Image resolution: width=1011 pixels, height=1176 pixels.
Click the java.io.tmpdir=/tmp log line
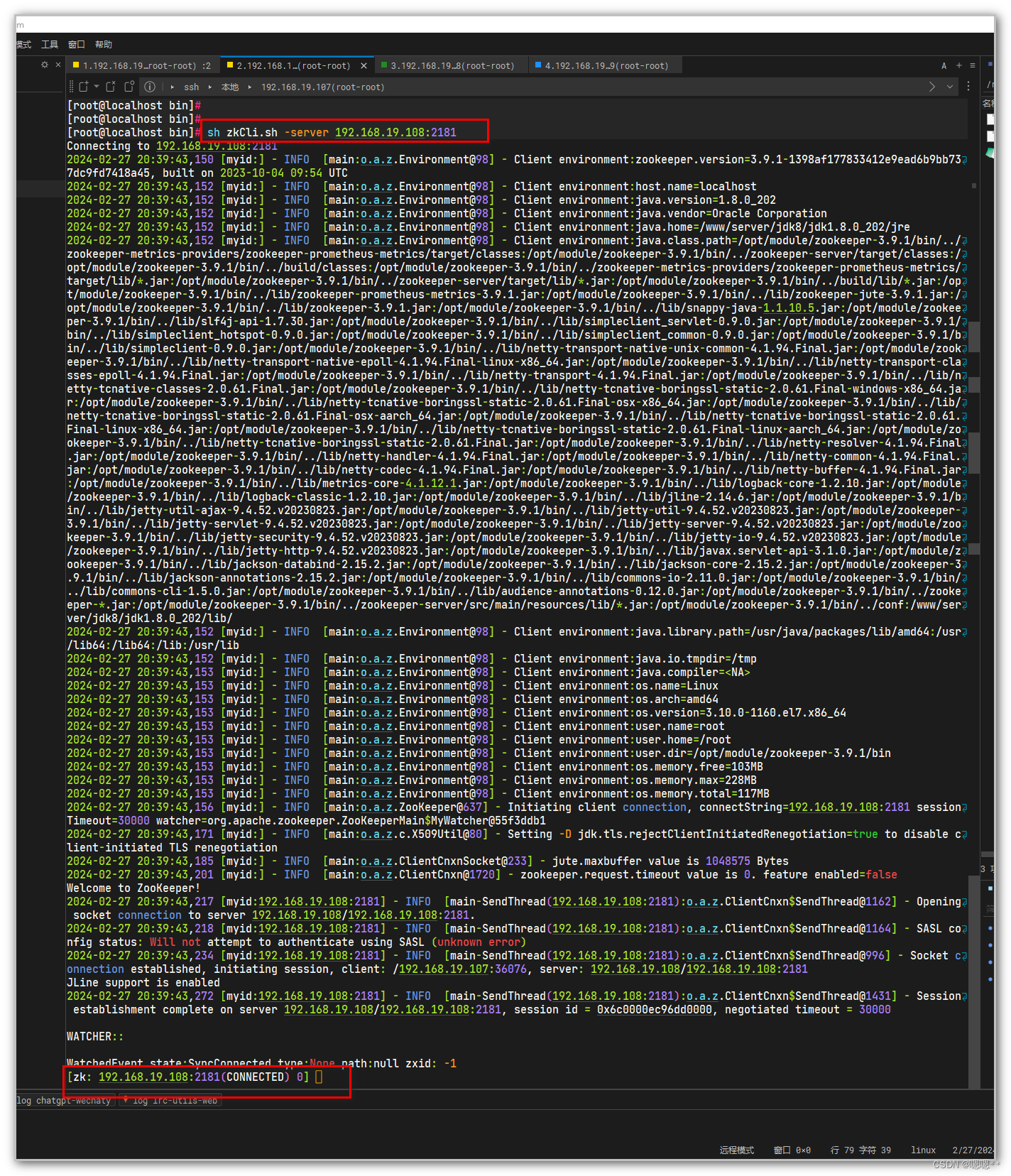pos(412,658)
